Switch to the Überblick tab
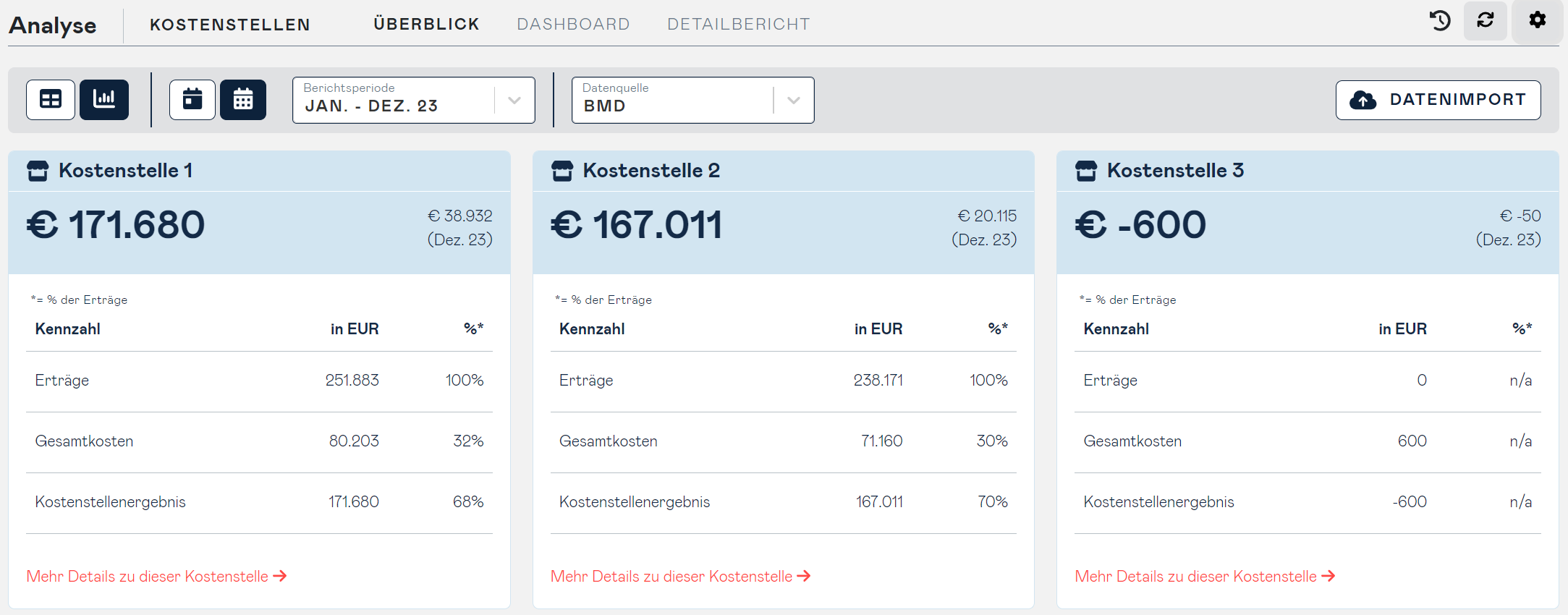1568x615 pixels. 426,24
